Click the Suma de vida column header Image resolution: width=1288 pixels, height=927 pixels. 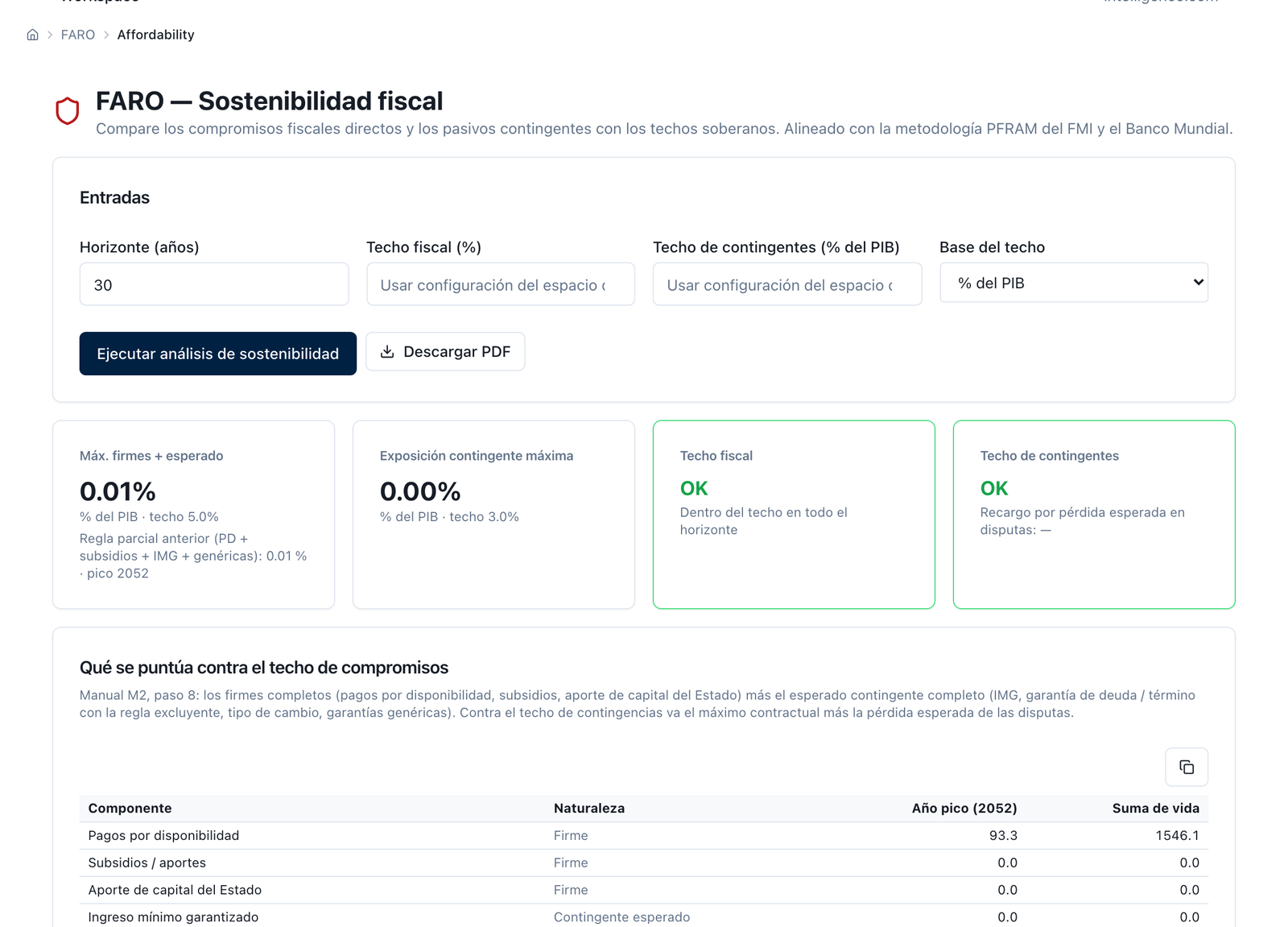1156,809
